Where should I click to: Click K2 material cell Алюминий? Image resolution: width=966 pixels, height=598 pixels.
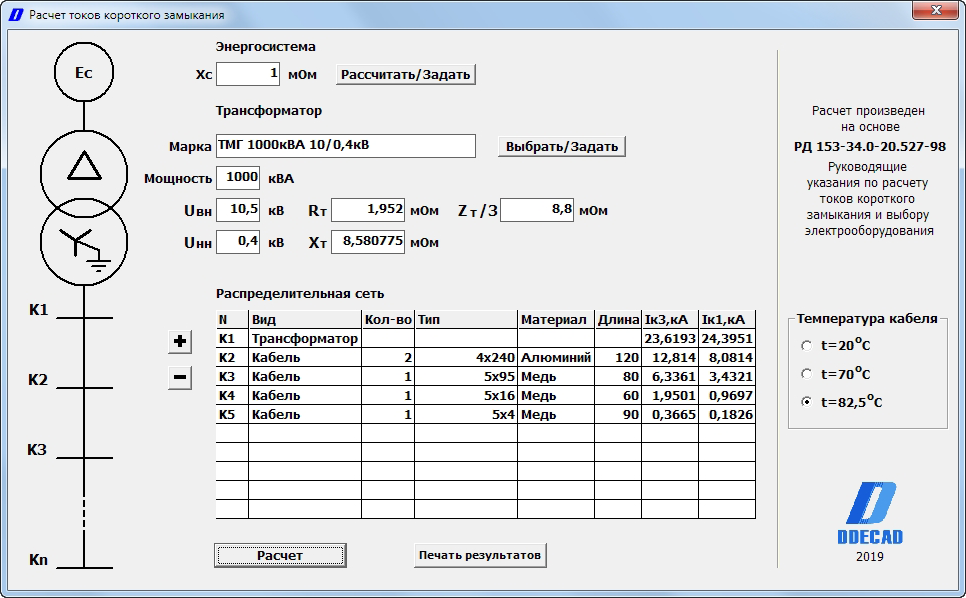click(556, 357)
